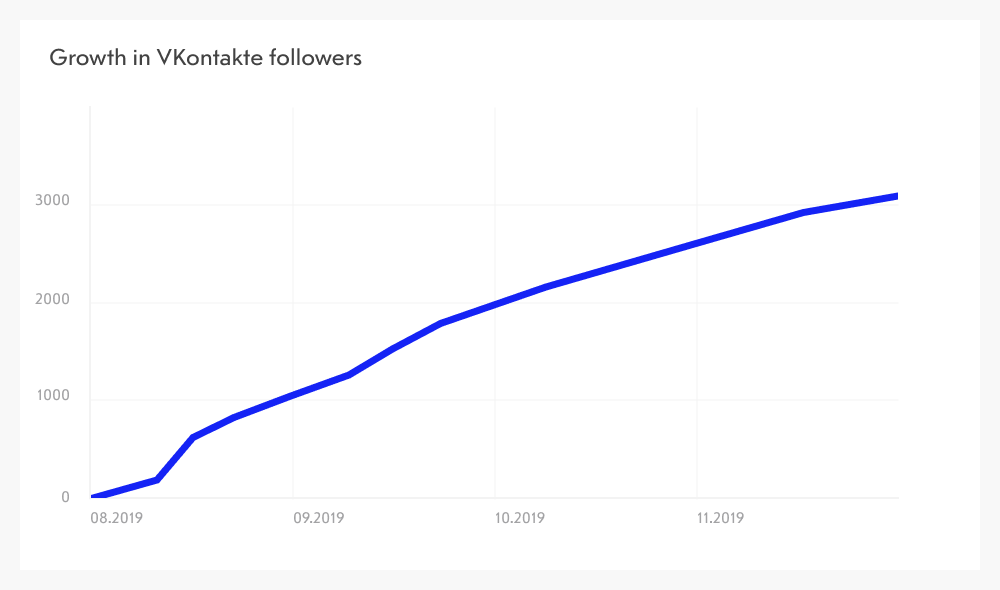Select the 09.2019 x-axis label

[319, 518]
